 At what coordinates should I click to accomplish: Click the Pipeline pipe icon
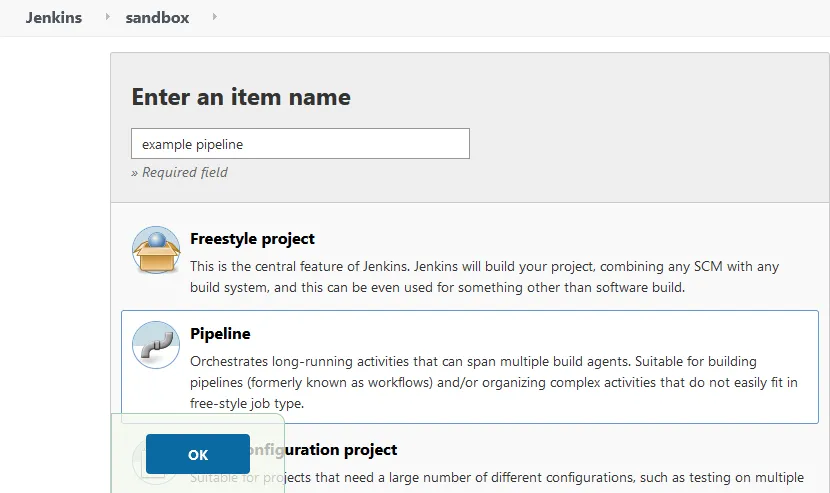156,345
